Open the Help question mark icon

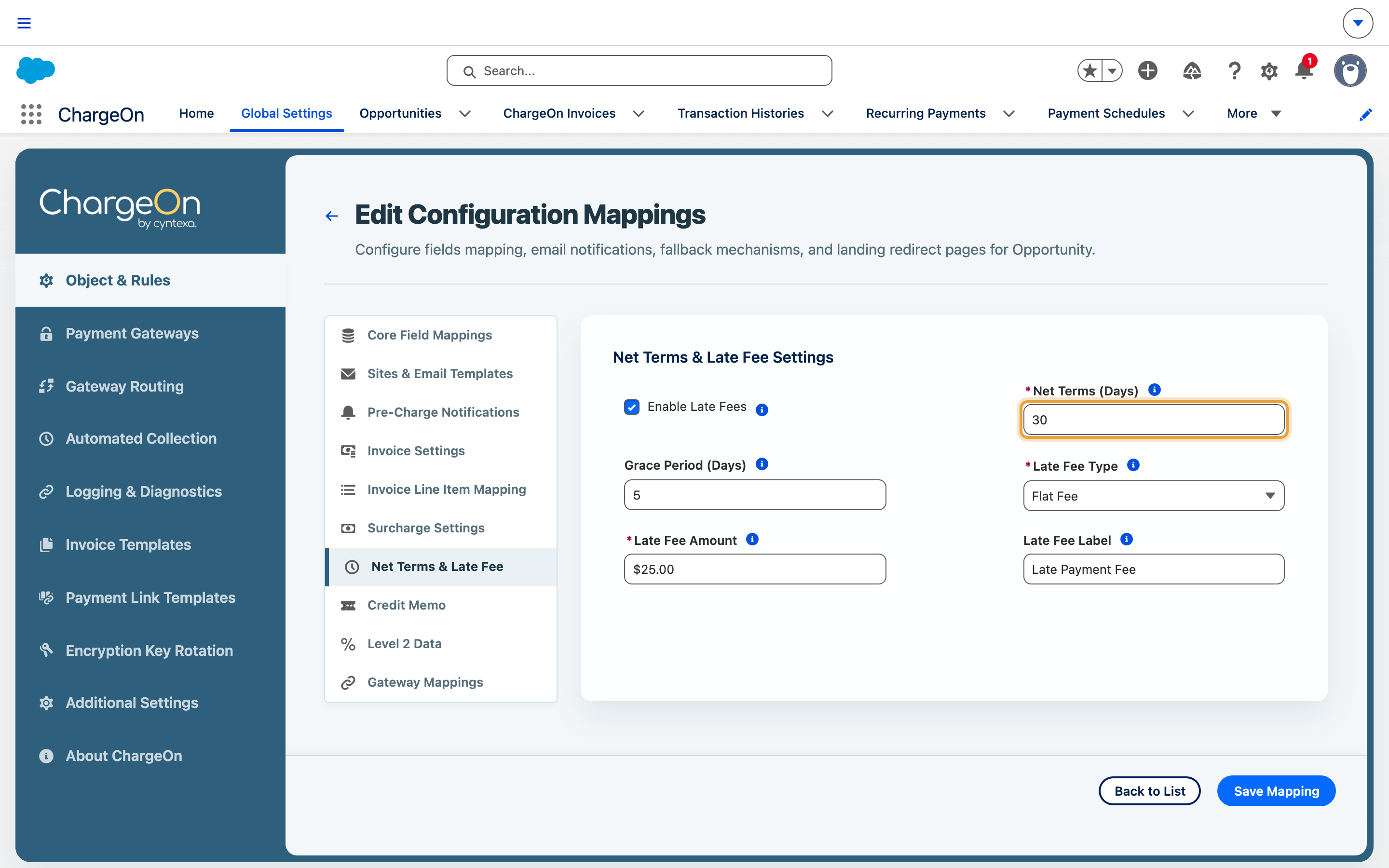pos(1234,70)
